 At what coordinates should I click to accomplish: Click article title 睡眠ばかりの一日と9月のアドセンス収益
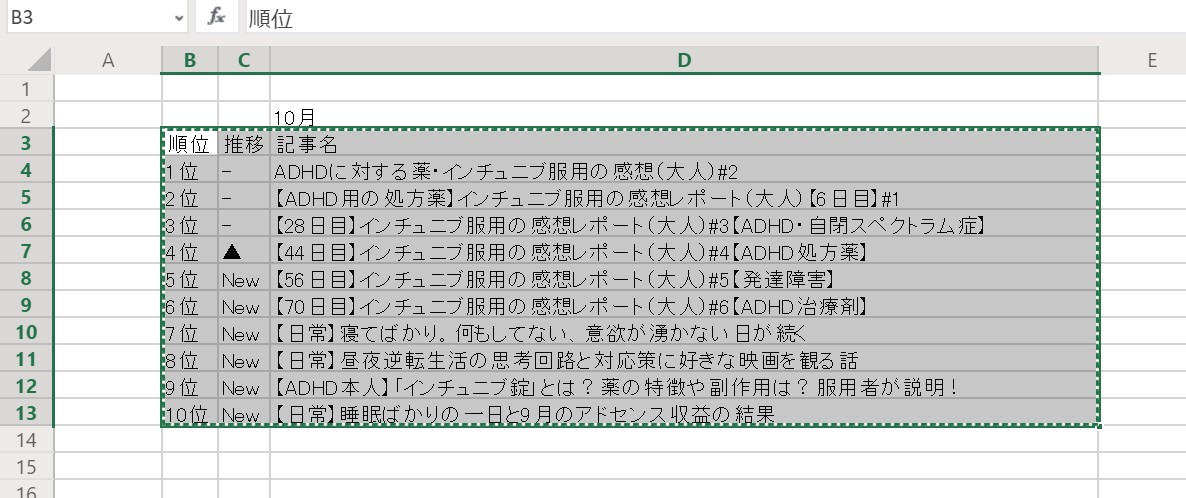tap(684, 413)
